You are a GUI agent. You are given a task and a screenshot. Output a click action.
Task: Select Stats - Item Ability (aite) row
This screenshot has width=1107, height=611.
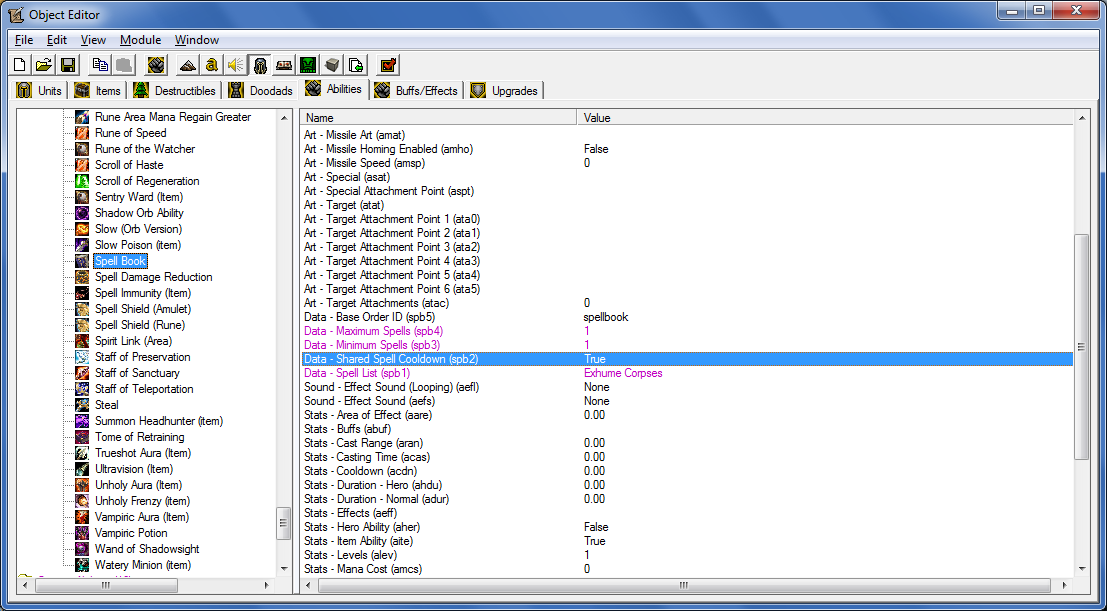click(686, 541)
